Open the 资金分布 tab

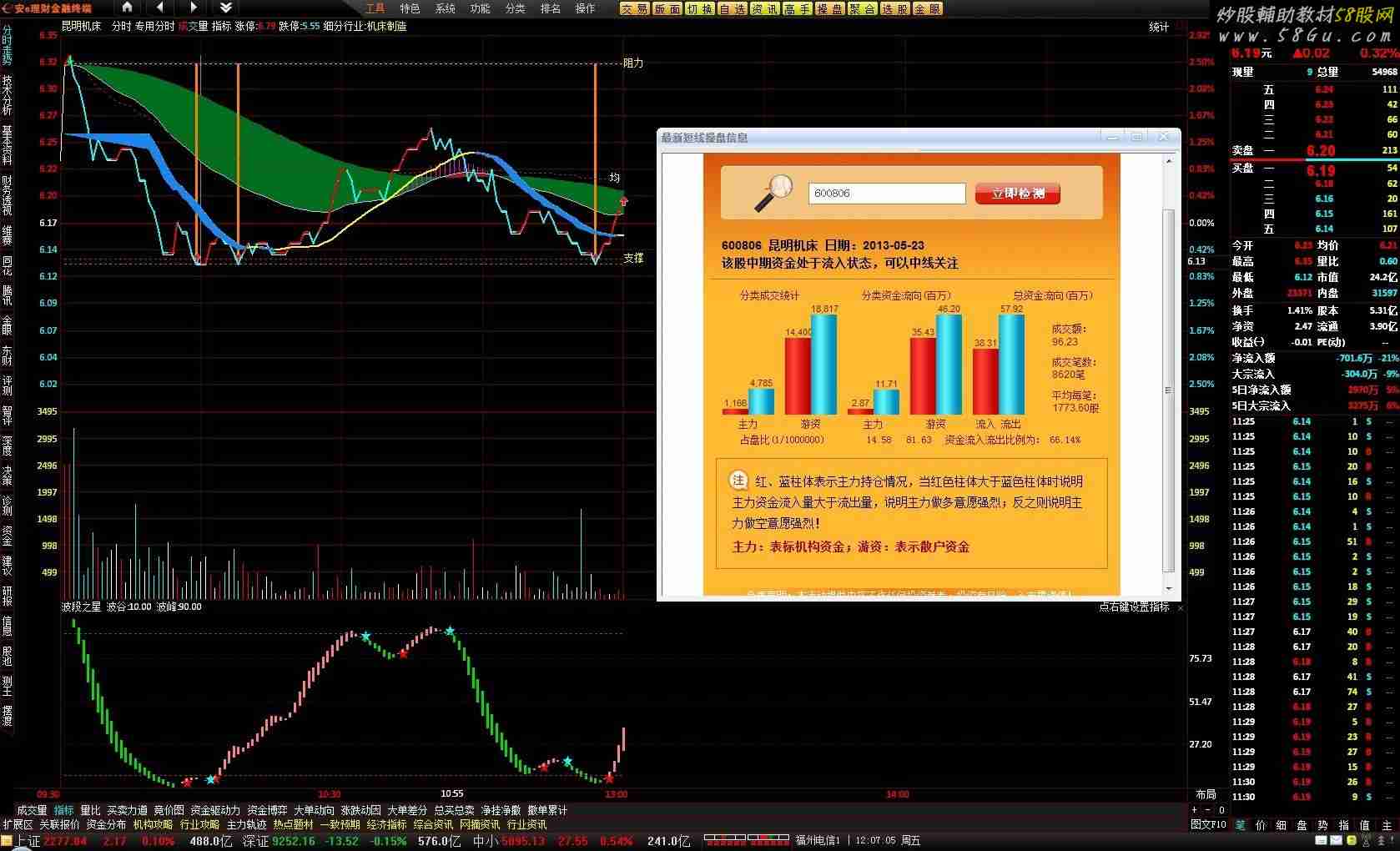[x=107, y=824]
